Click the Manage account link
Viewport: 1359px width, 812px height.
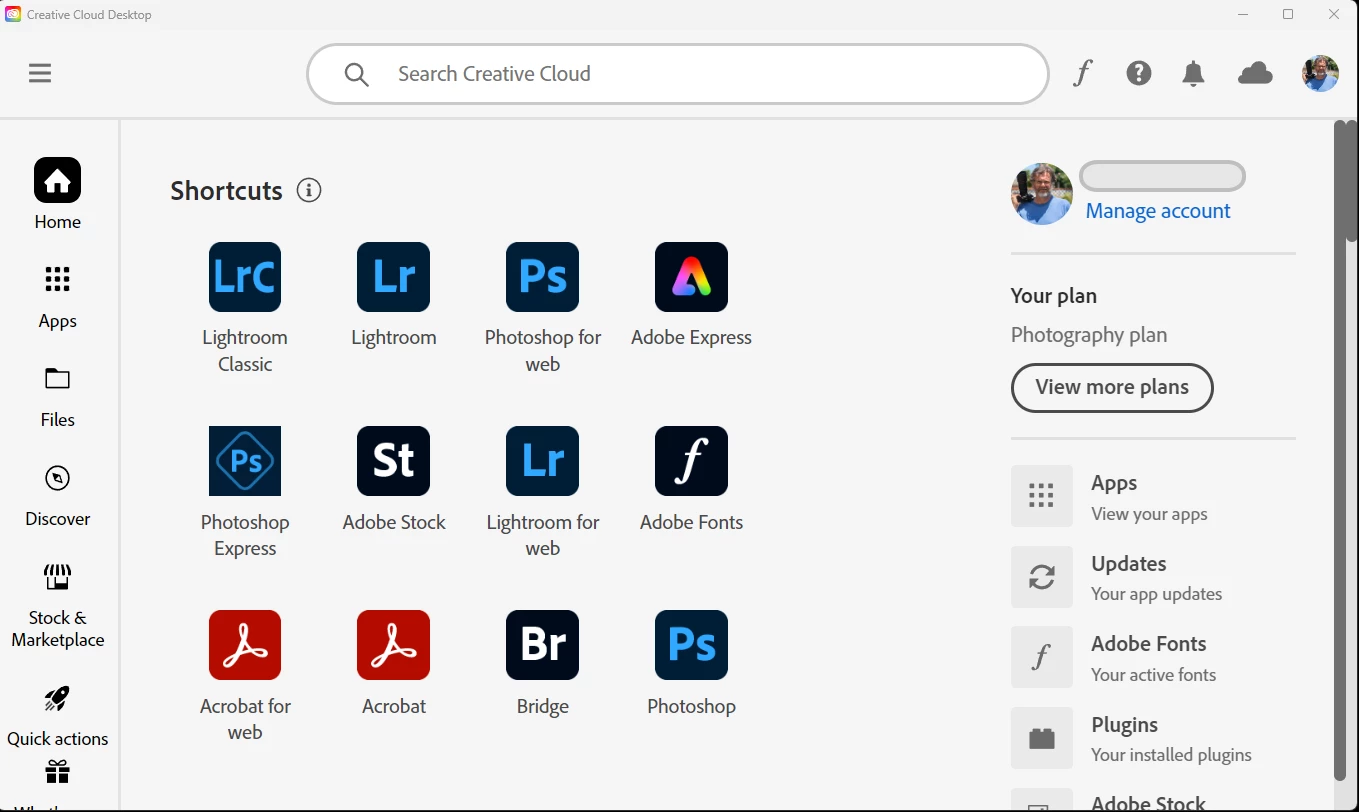point(1158,211)
